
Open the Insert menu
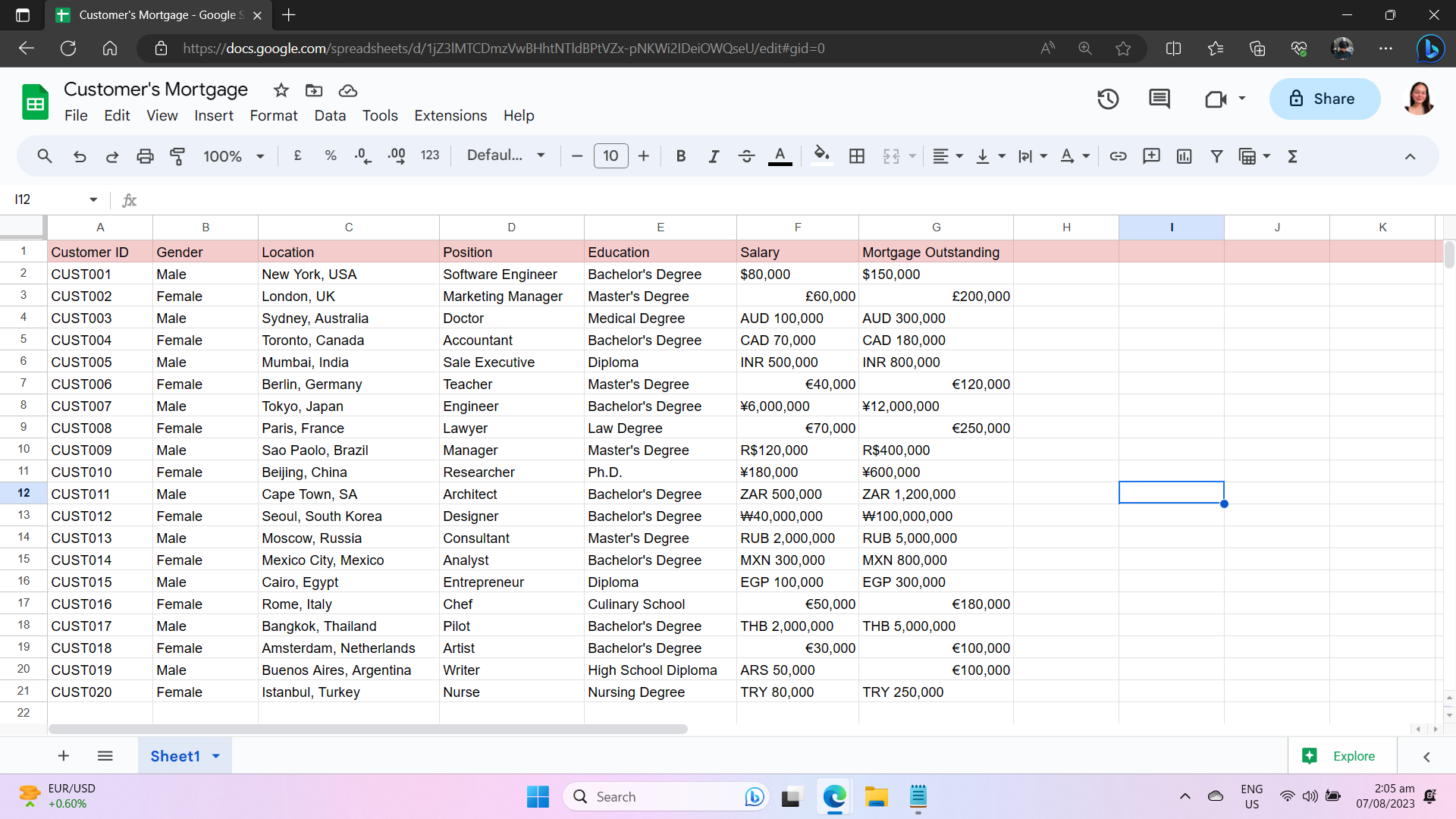point(214,115)
